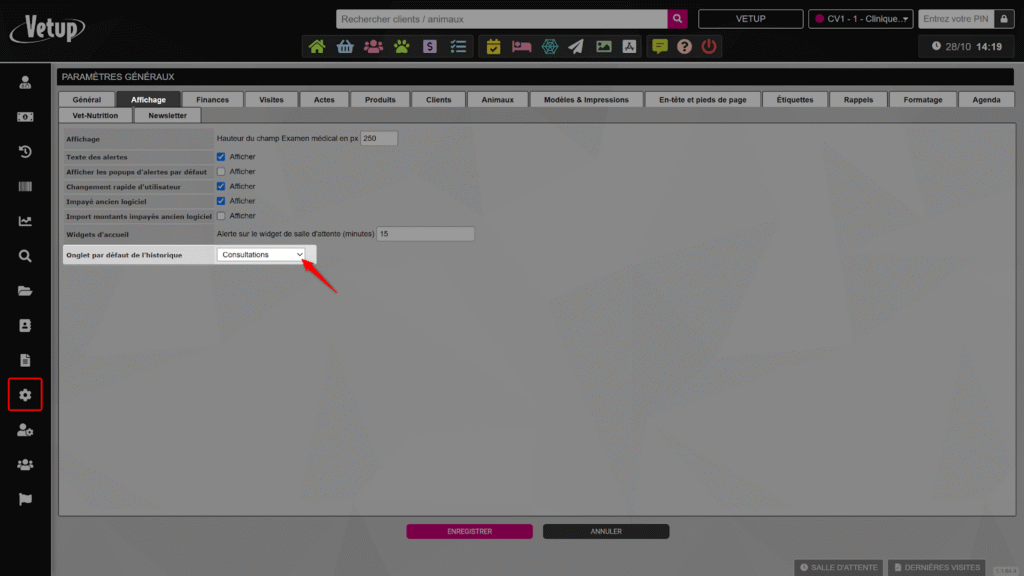Screen dimensions: 1024x576
Task: Open the Modèles & Impressions tab
Action: coord(586,100)
